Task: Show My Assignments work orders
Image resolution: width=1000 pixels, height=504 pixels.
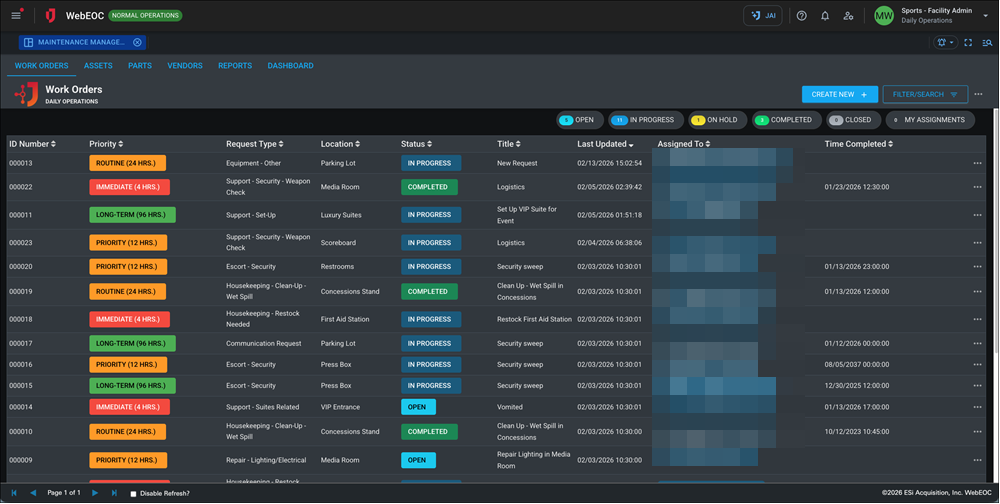Action: (929, 120)
